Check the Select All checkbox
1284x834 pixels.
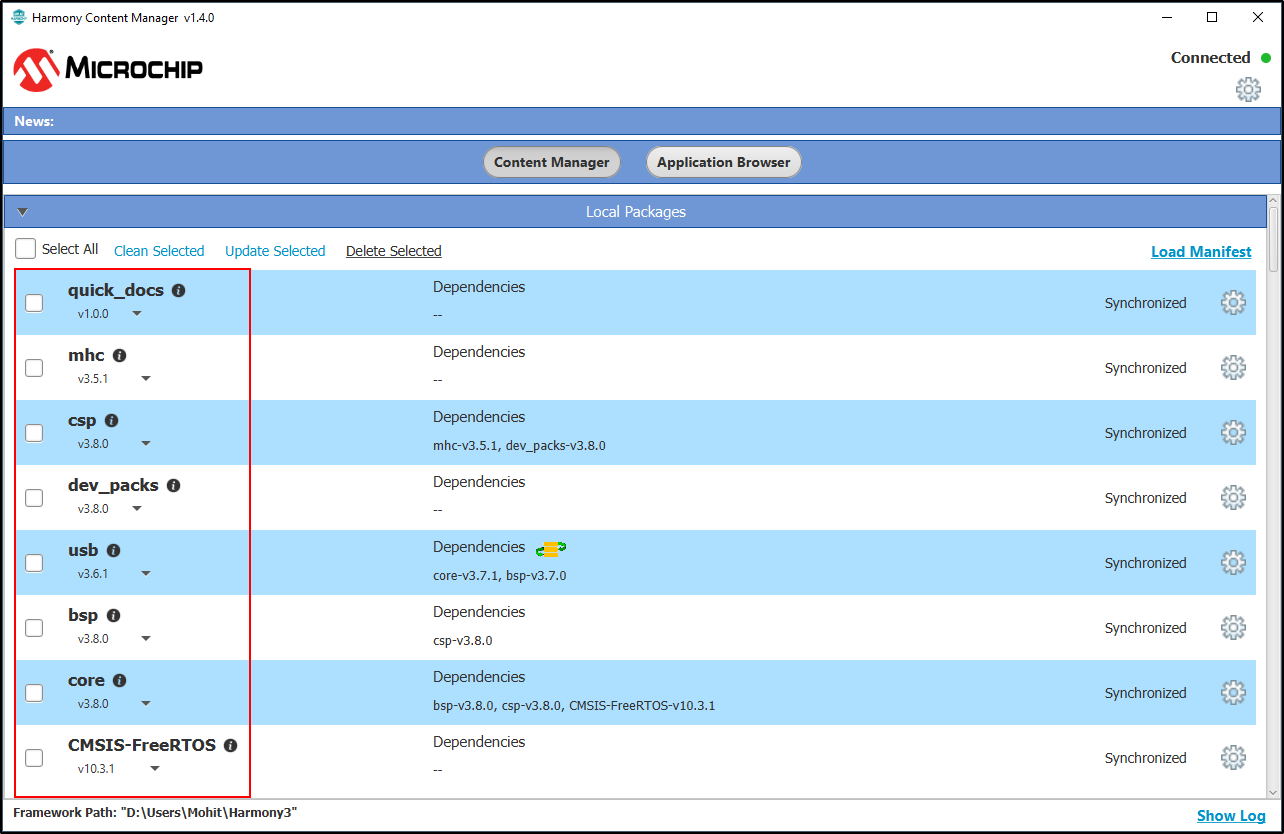pyautogui.click(x=26, y=249)
